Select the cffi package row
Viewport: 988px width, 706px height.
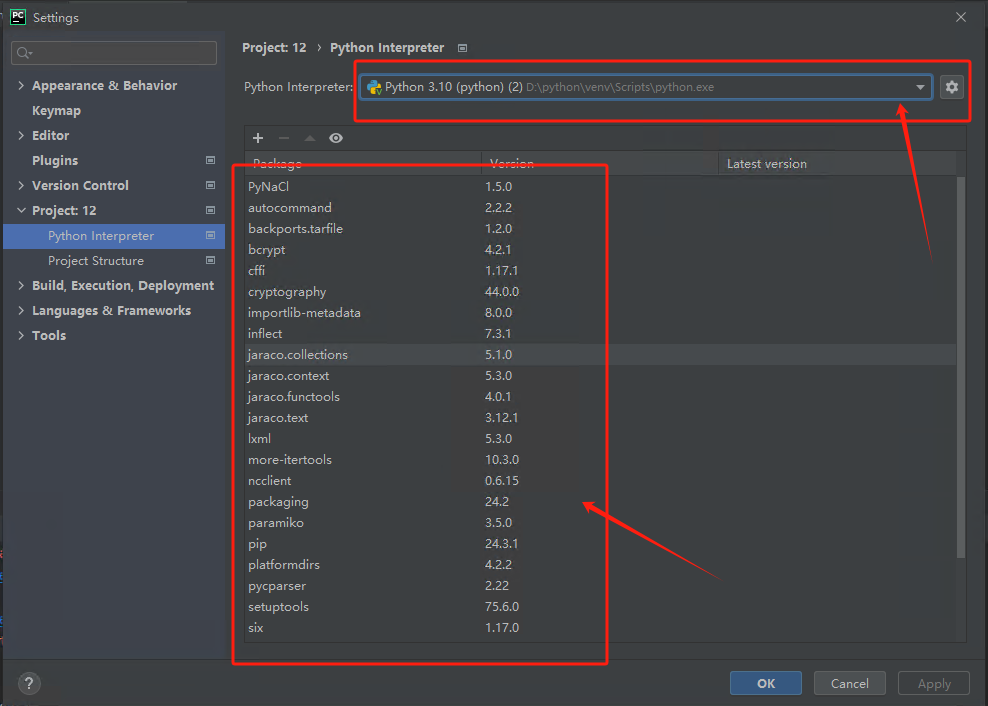pos(600,270)
